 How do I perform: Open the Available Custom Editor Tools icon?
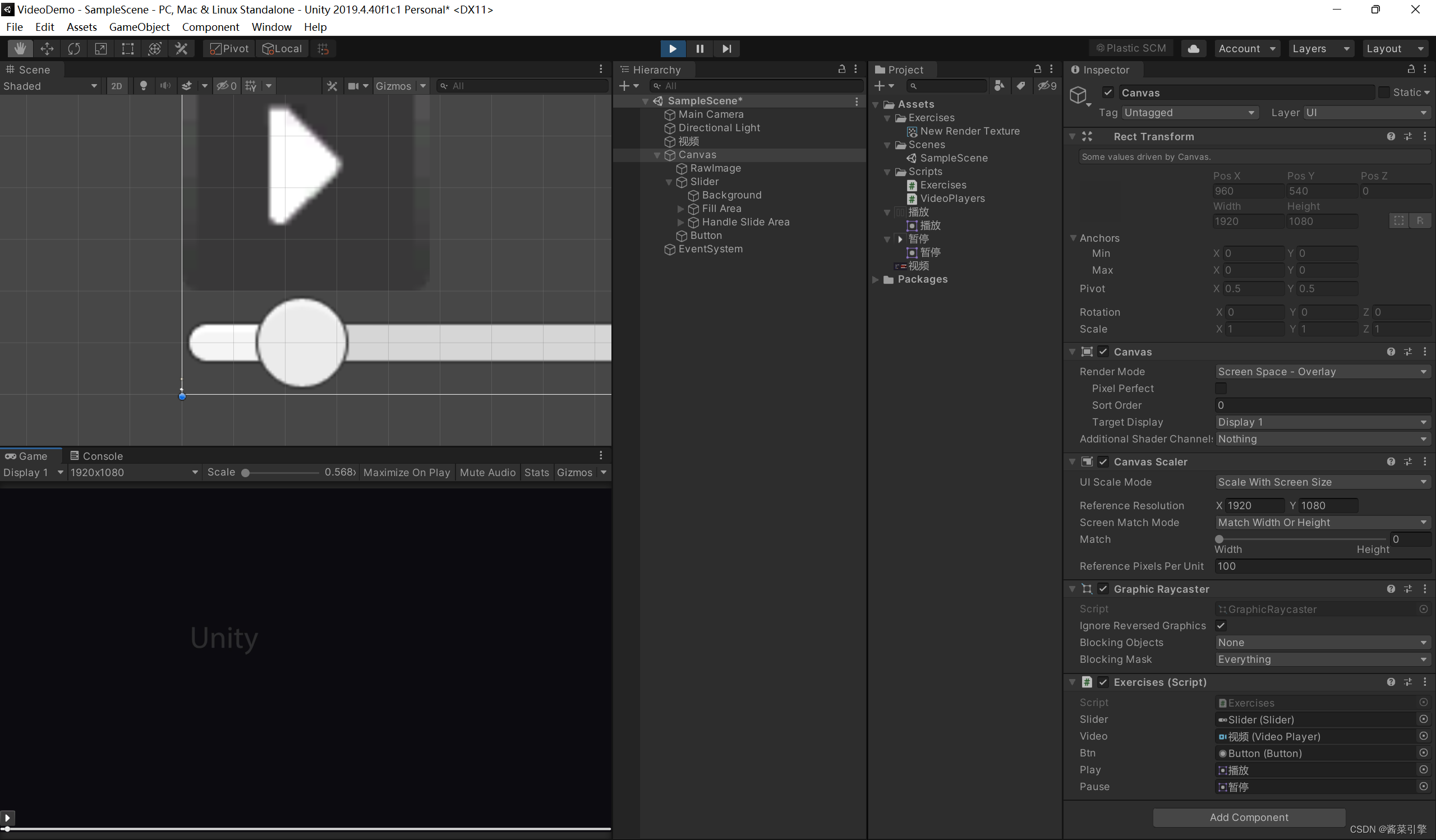coord(181,48)
